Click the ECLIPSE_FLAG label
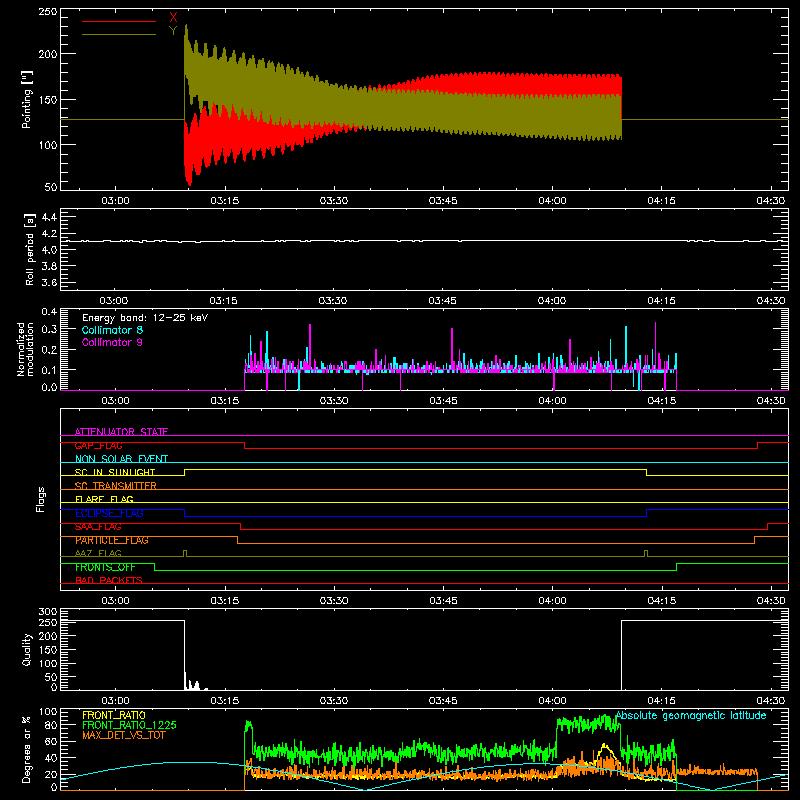 click(109, 513)
